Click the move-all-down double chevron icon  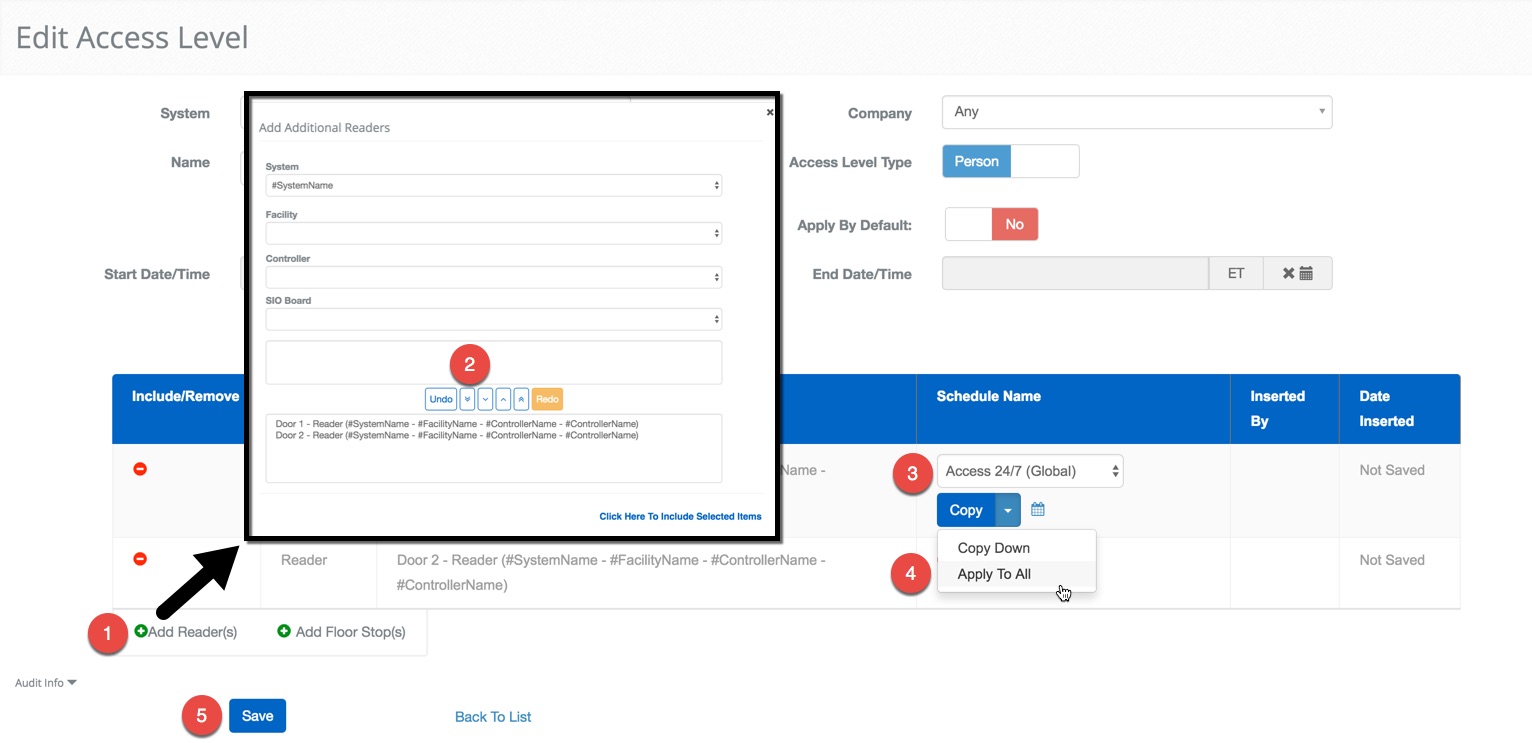coord(467,399)
